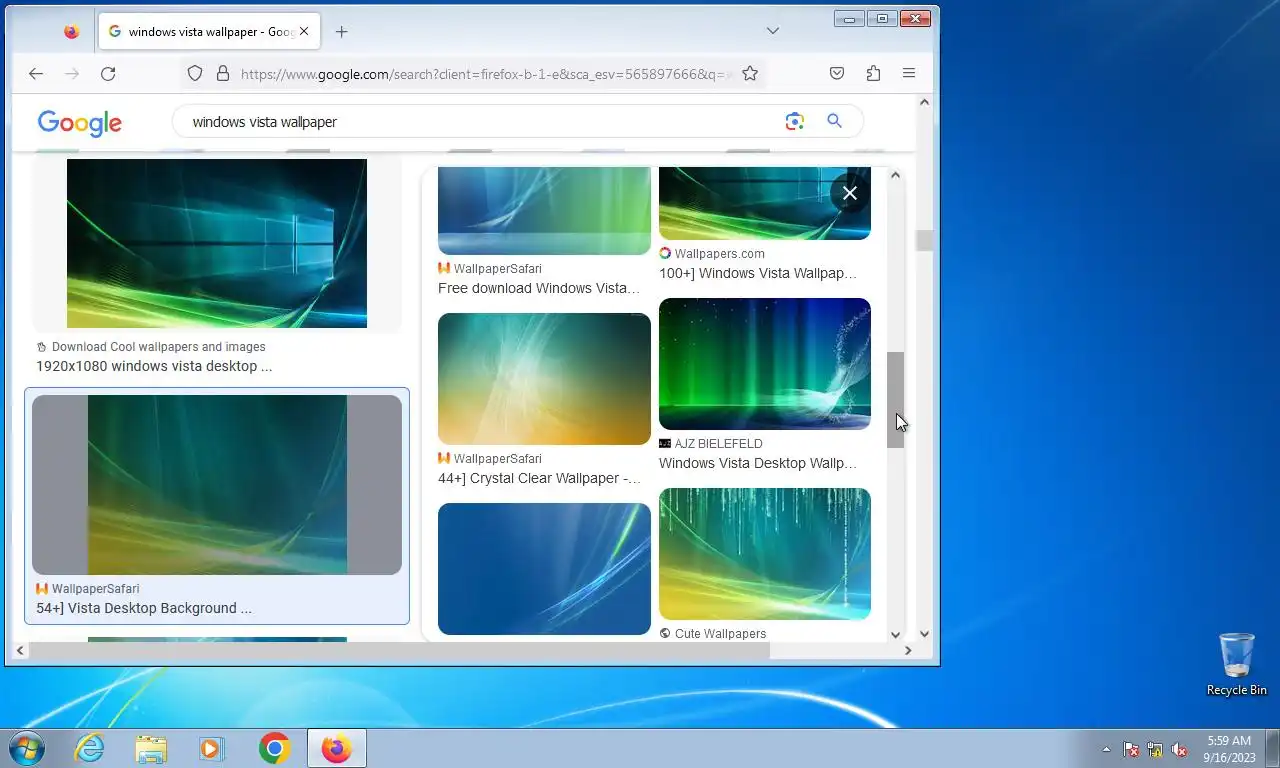
Task: Bookmark this page with the star
Action: 750,73
